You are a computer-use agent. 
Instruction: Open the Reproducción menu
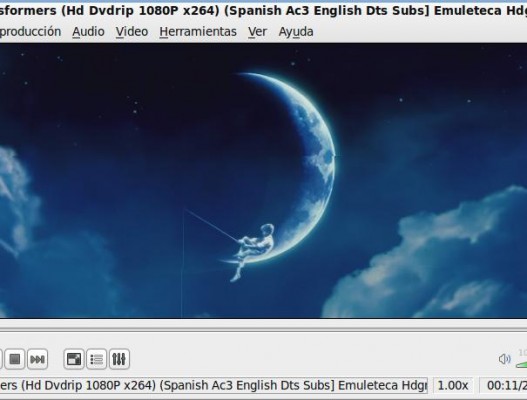[x=30, y=32]
